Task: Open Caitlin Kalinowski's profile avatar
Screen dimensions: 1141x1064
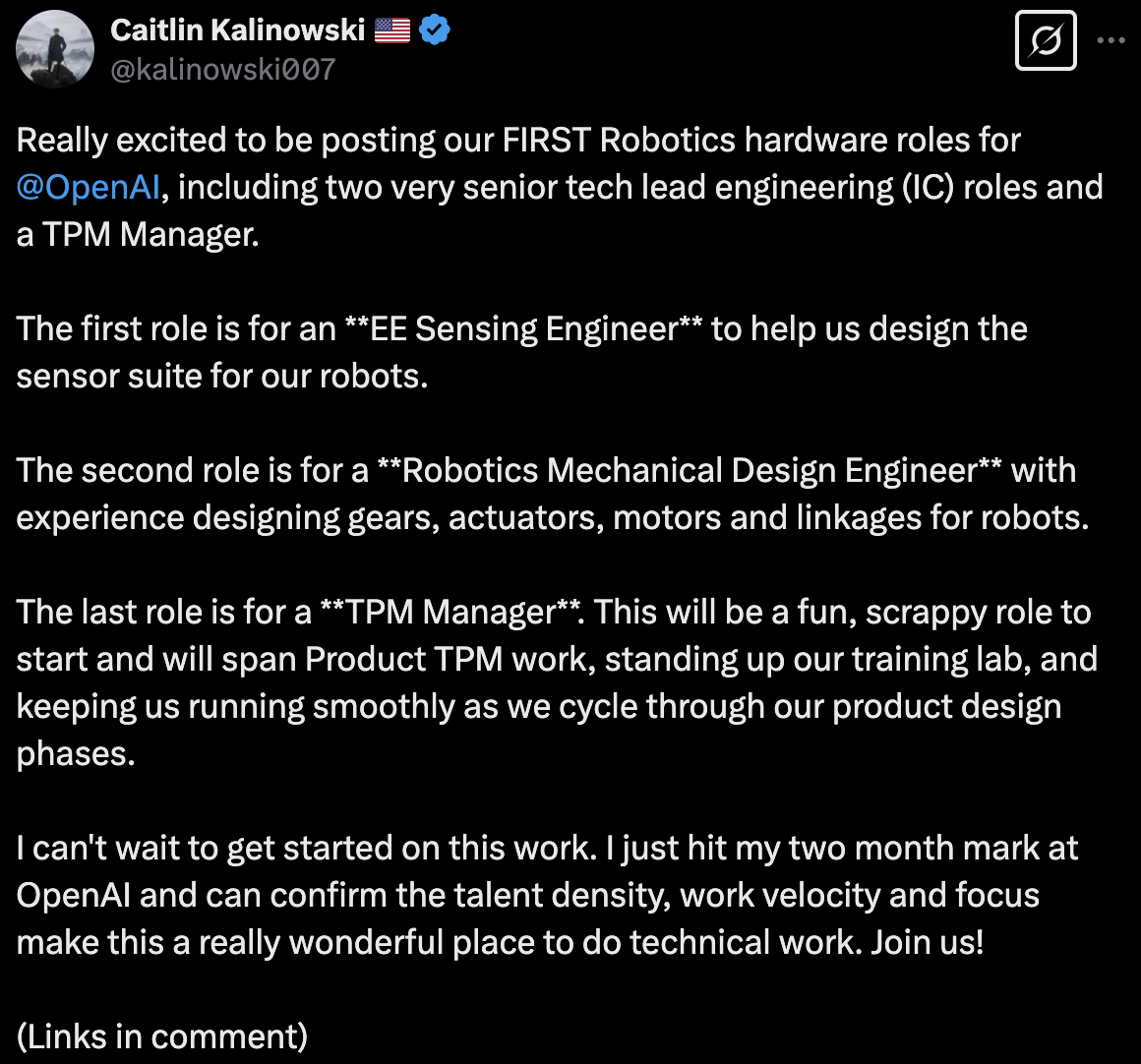Action: click(x=55, y=49)
